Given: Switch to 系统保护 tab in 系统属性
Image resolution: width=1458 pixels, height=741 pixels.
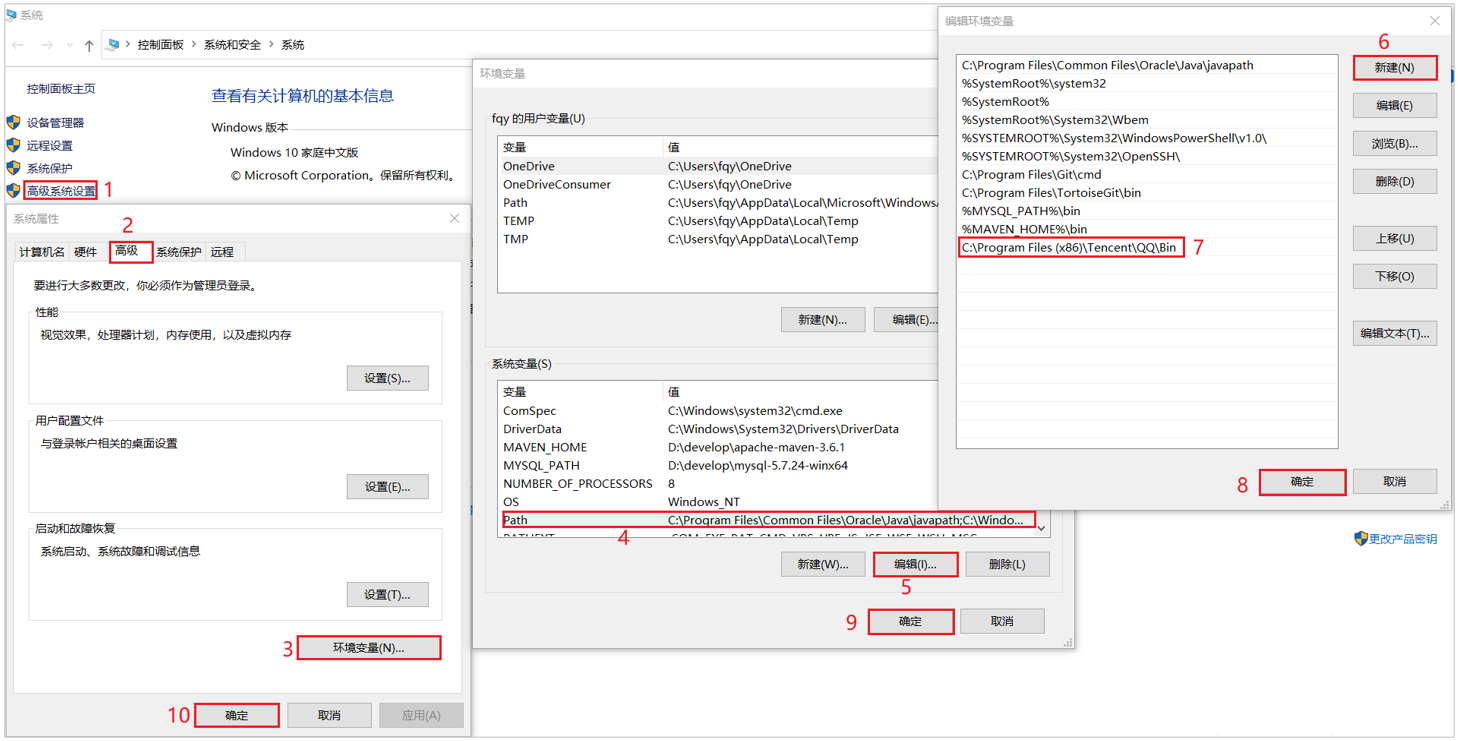Looking at the screenshot, I should point(179,252).
